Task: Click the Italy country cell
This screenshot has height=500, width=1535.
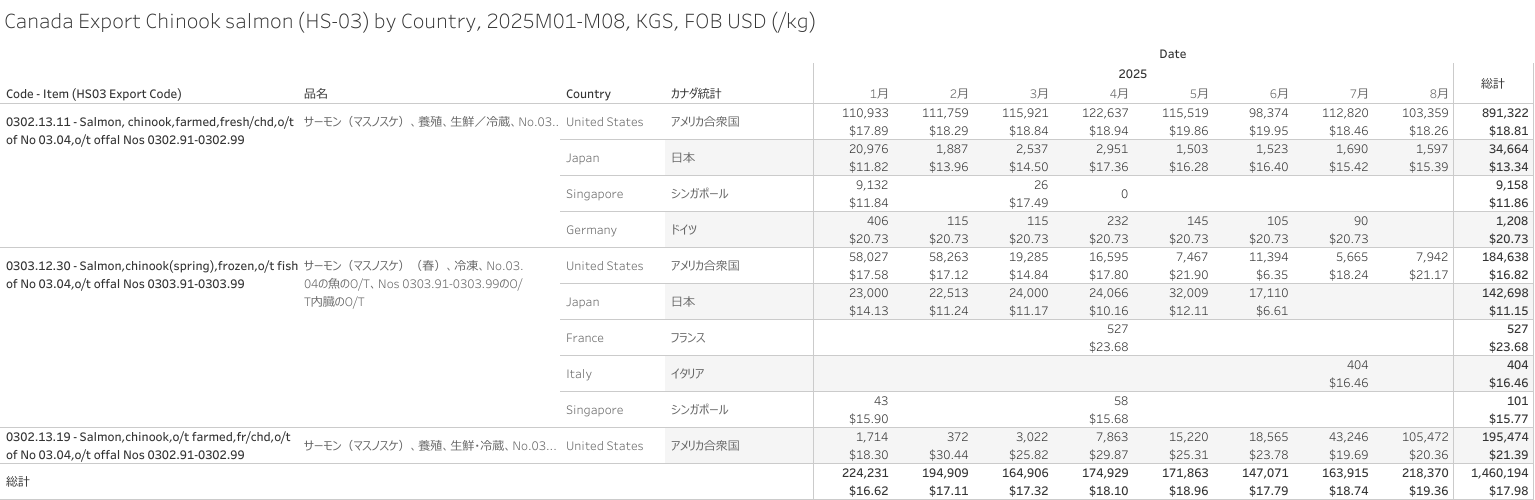Action: (x=579, y=374)
